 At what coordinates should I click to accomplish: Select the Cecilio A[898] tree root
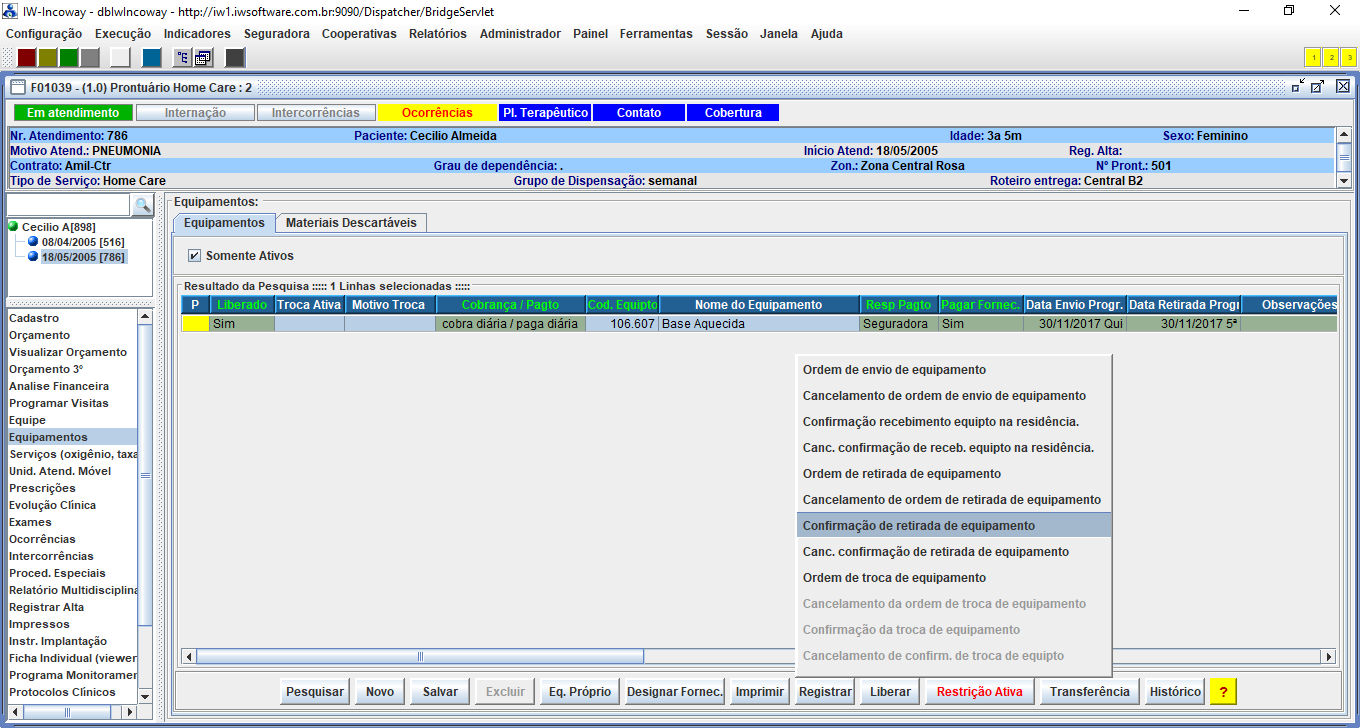click(x=58, y=227)
